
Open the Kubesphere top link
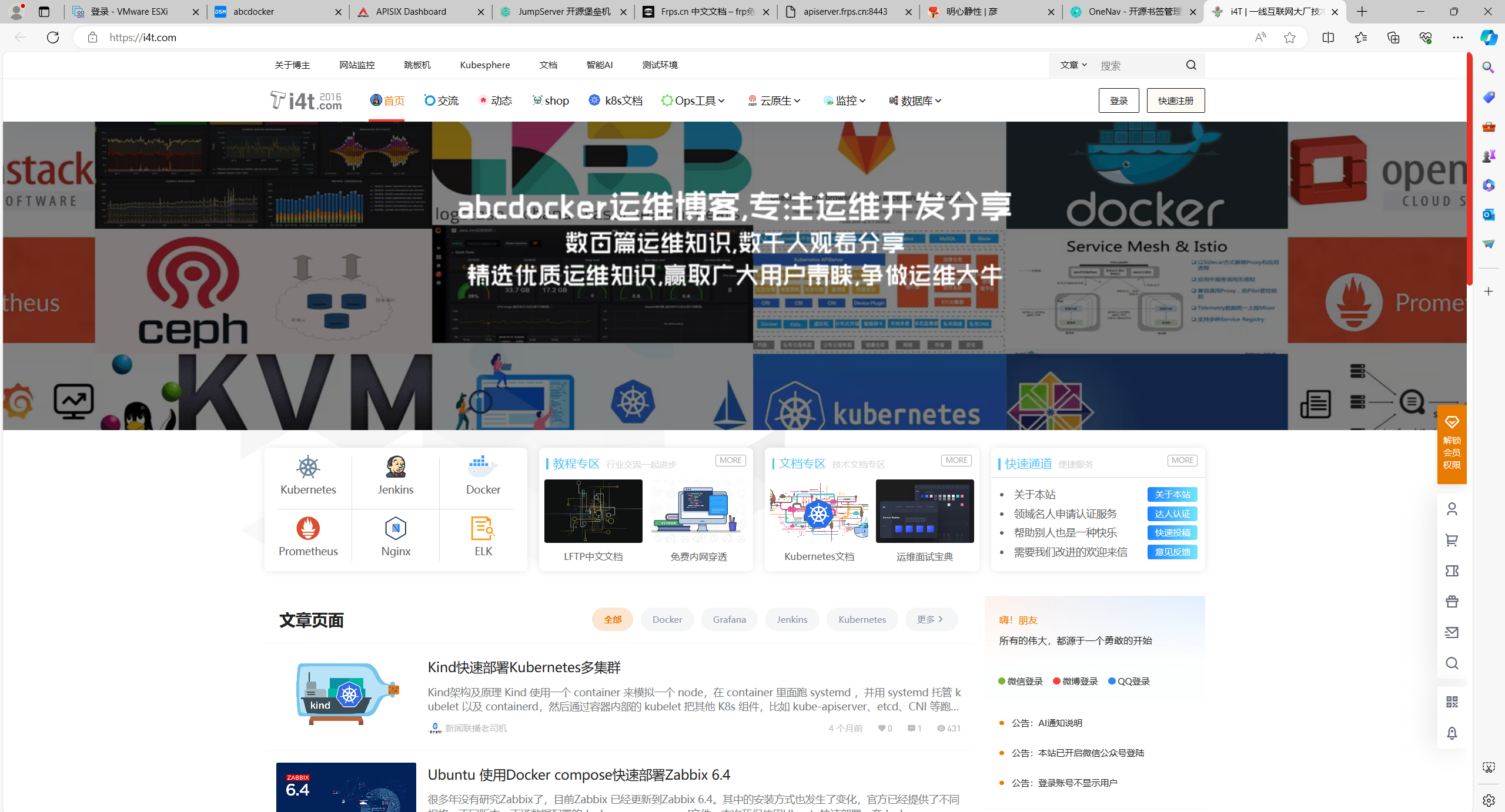coord(485,65)
